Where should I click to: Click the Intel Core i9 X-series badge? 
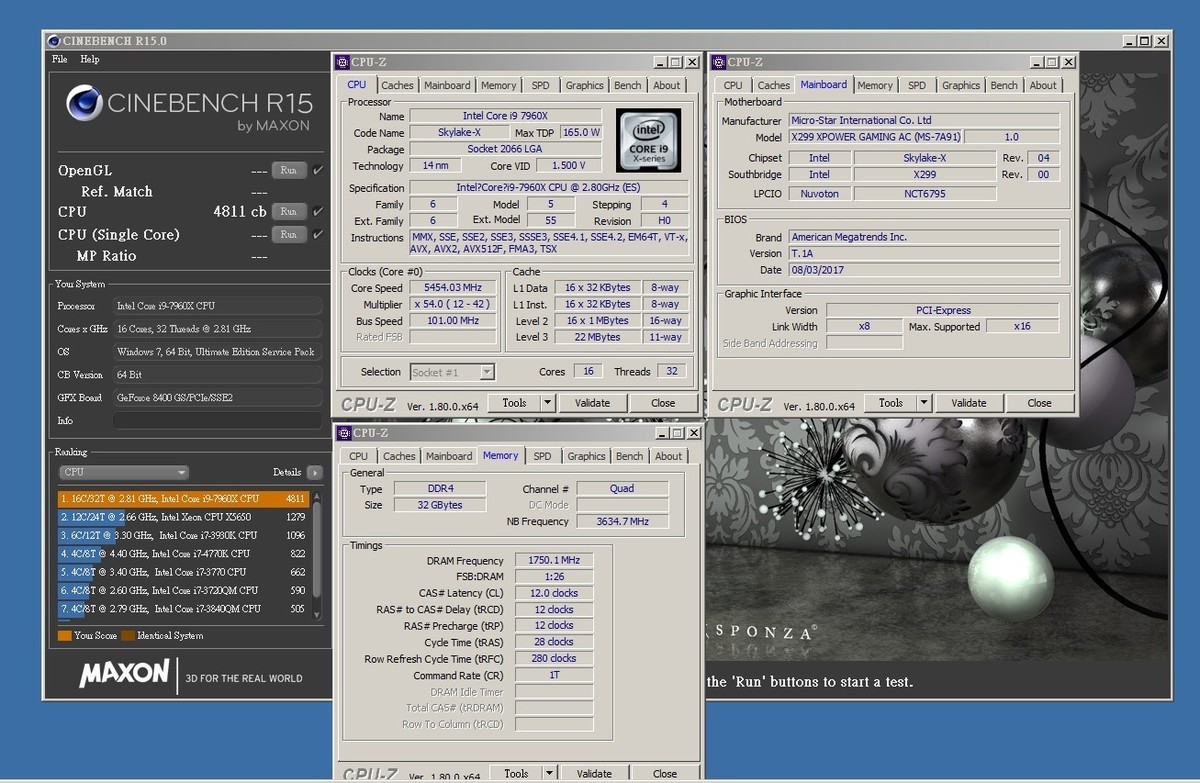(x=648, y=140)
